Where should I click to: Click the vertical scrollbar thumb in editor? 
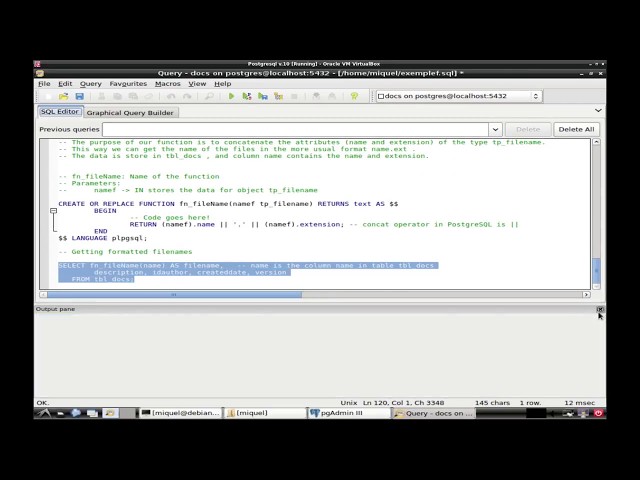click(596, 270)
